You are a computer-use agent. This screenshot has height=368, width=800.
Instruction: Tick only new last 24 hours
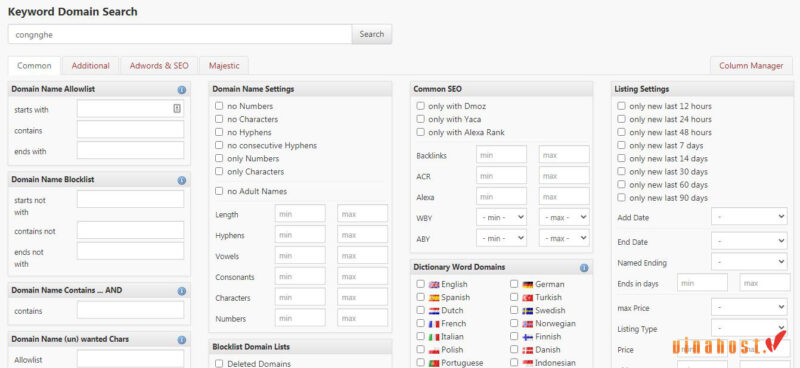621,119
